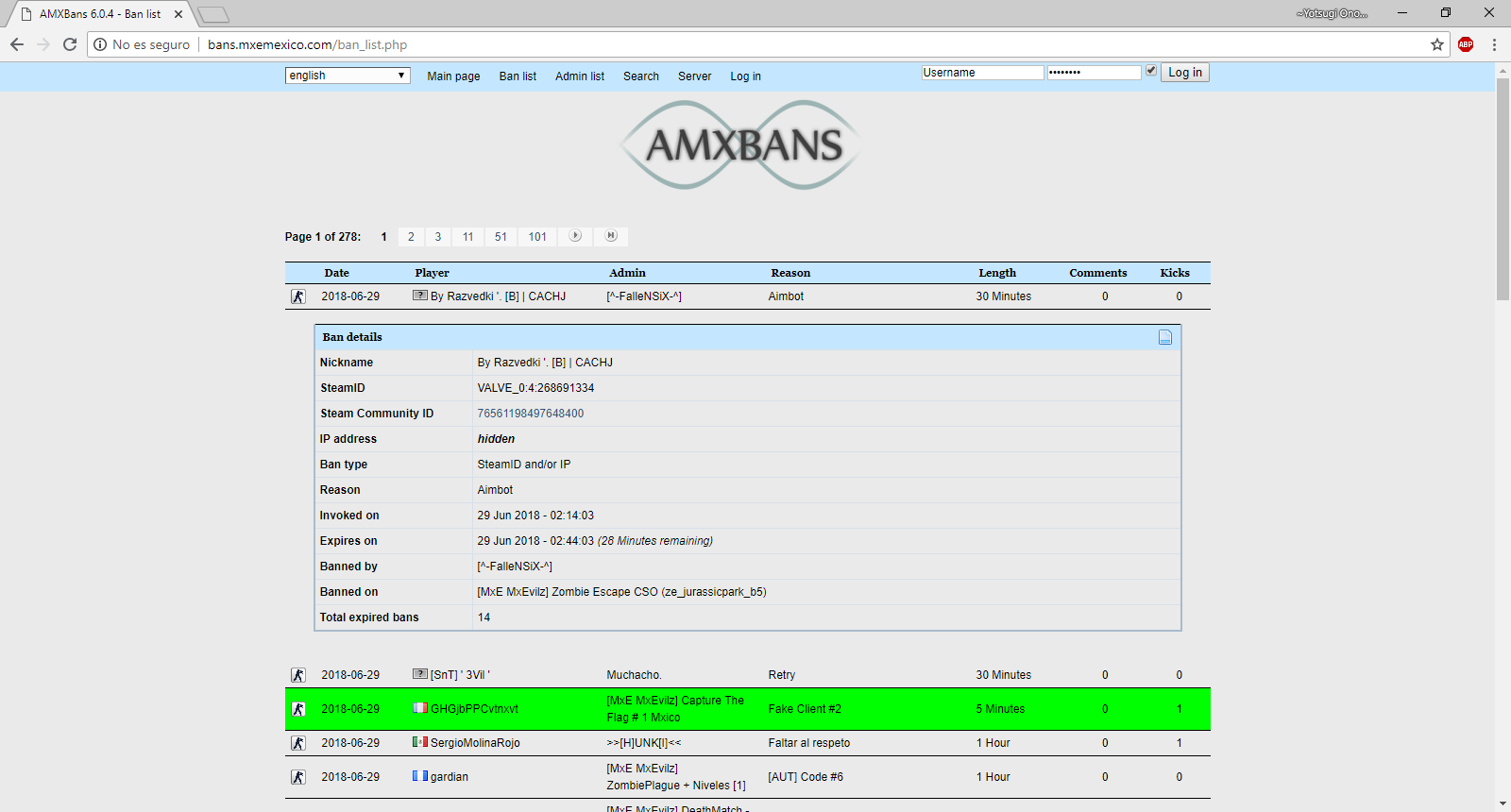The width and height of the screenshot is (1511, 812).
Task: Click unknown-country icon beside By Razvedki
Action: (x=420, y=296)
